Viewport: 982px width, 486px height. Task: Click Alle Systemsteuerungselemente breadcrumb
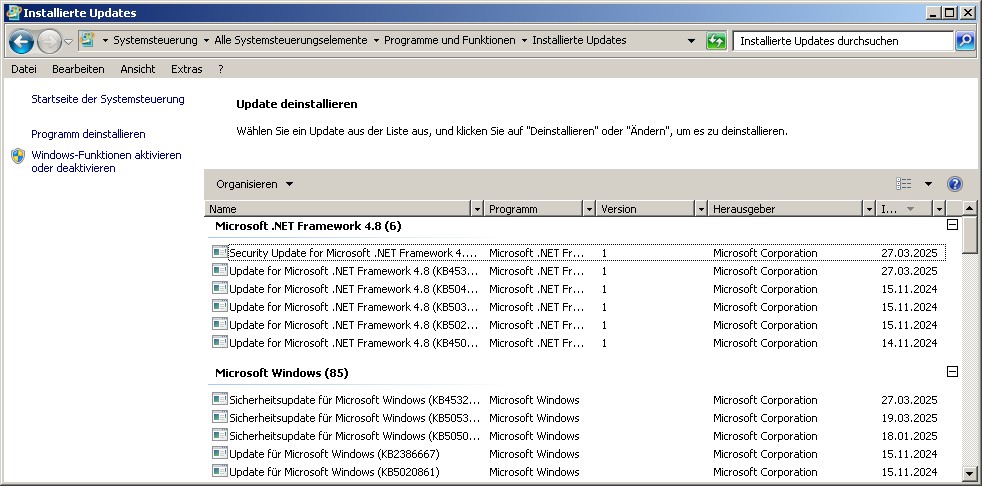(291, 40)
